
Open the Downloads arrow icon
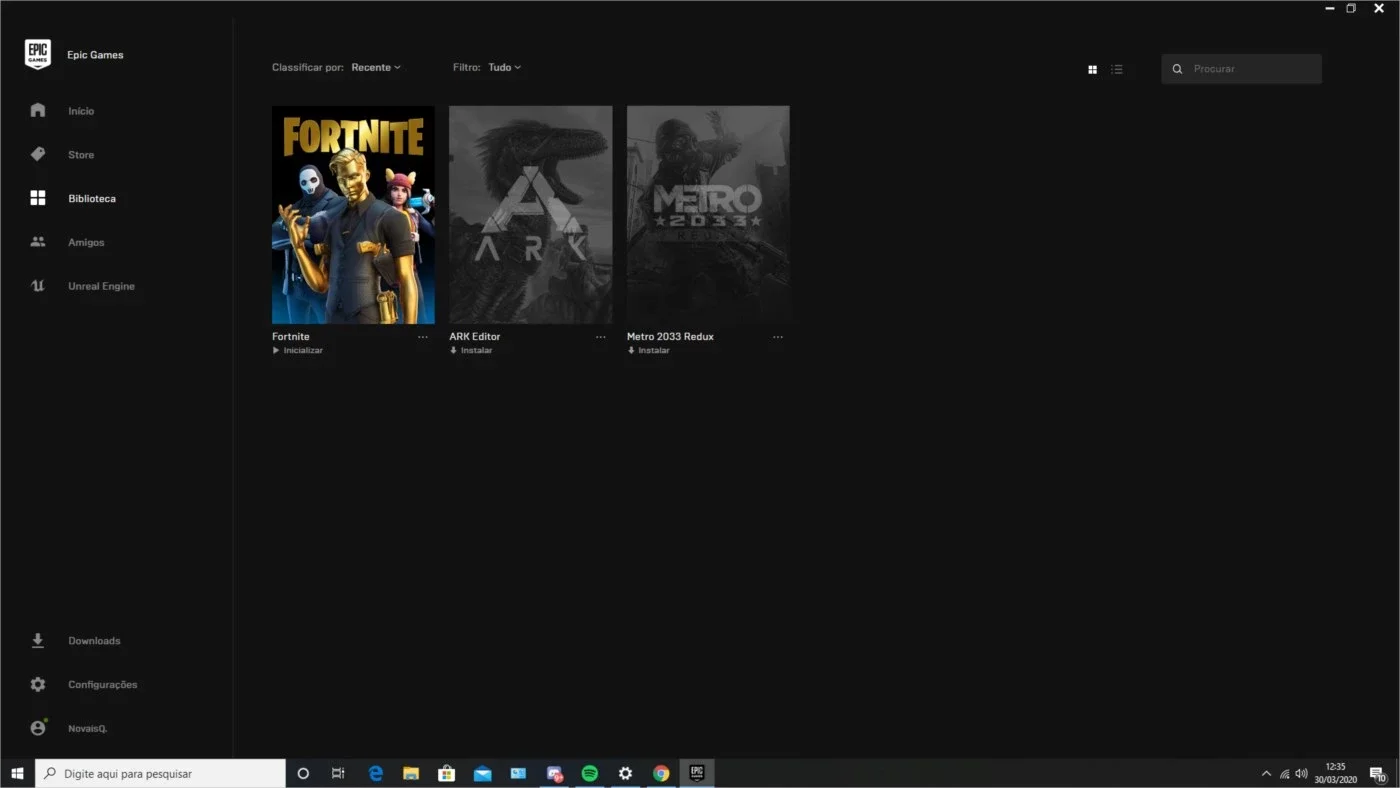[x=38, y=641]
